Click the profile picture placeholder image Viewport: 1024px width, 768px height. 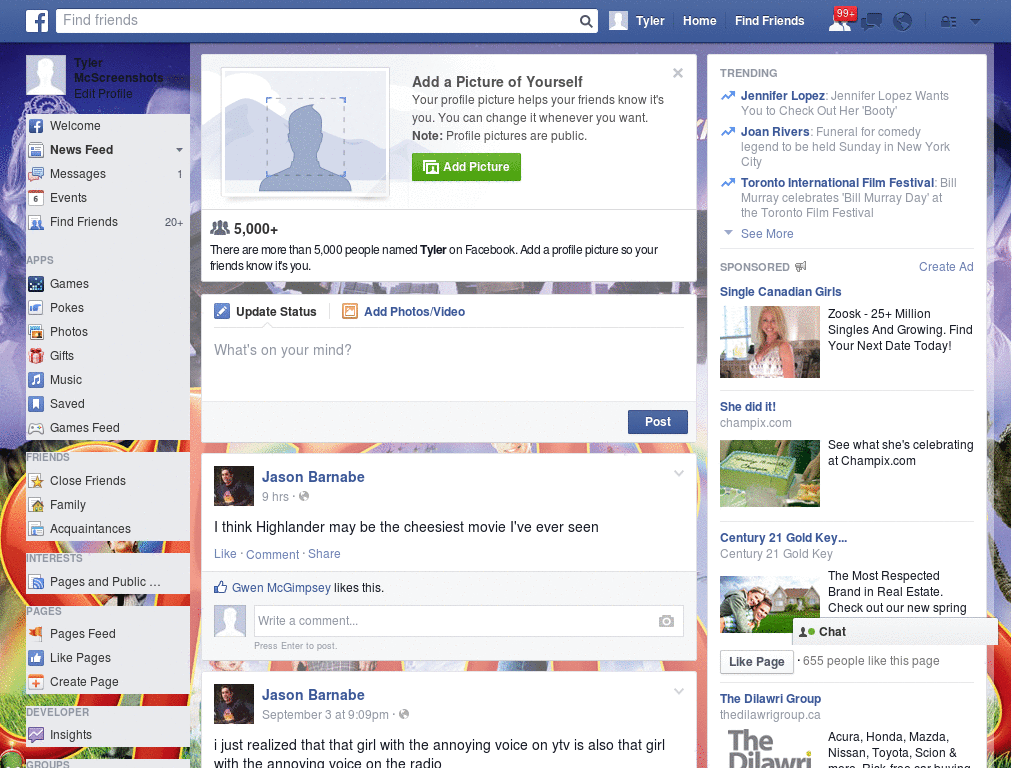point(306,132)
